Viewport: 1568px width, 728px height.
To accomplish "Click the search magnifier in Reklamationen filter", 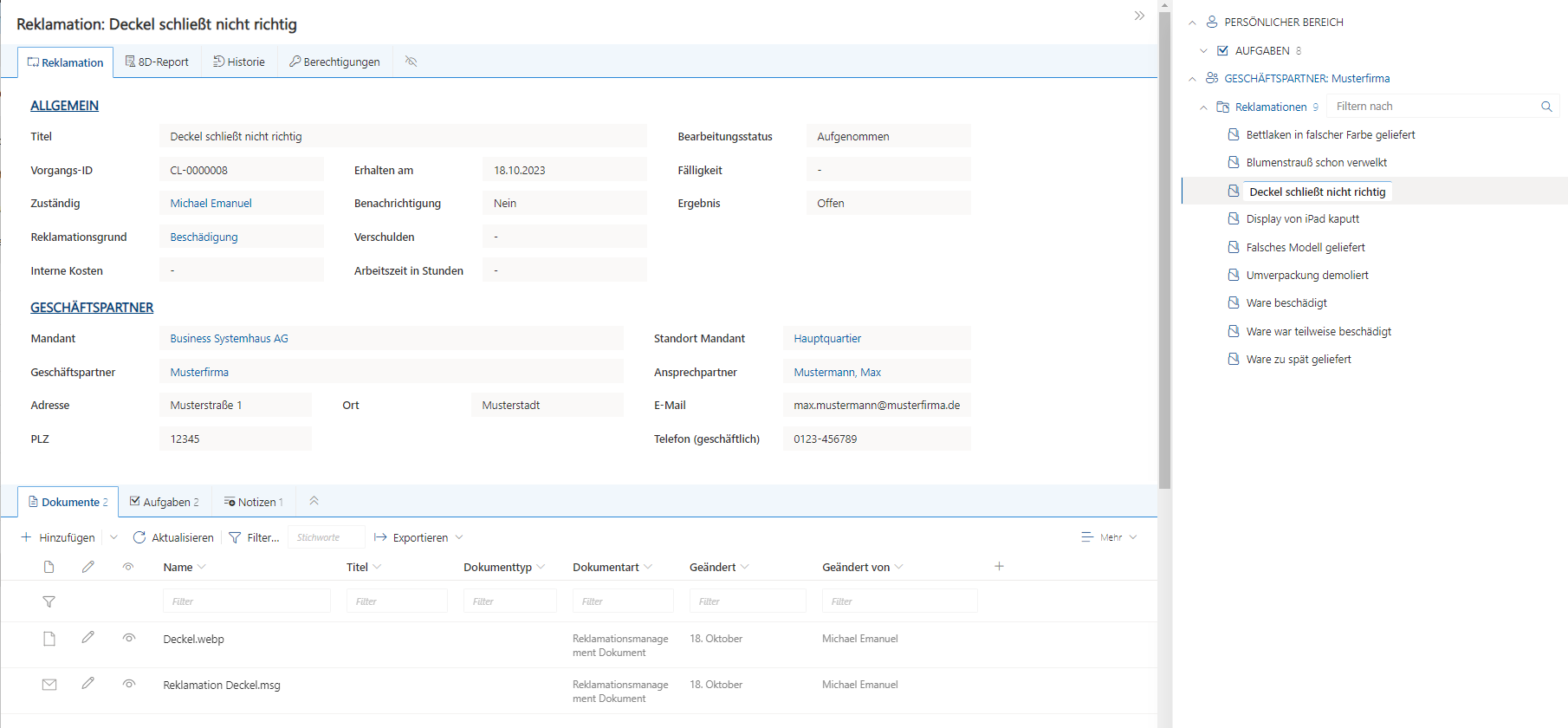I will tap(1546, 107).
